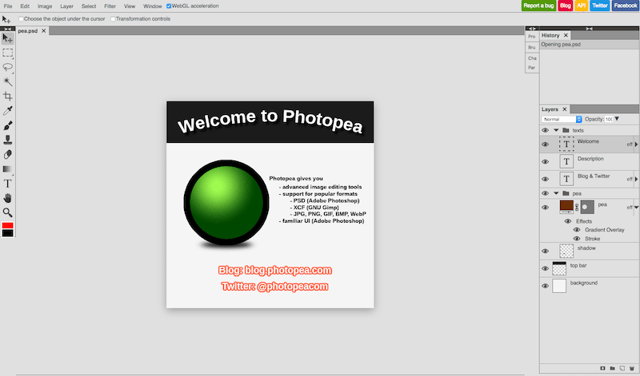This screenshot has width=640, height=376.
Task: Click the texts group folder icon
Action: pos(566,130)
